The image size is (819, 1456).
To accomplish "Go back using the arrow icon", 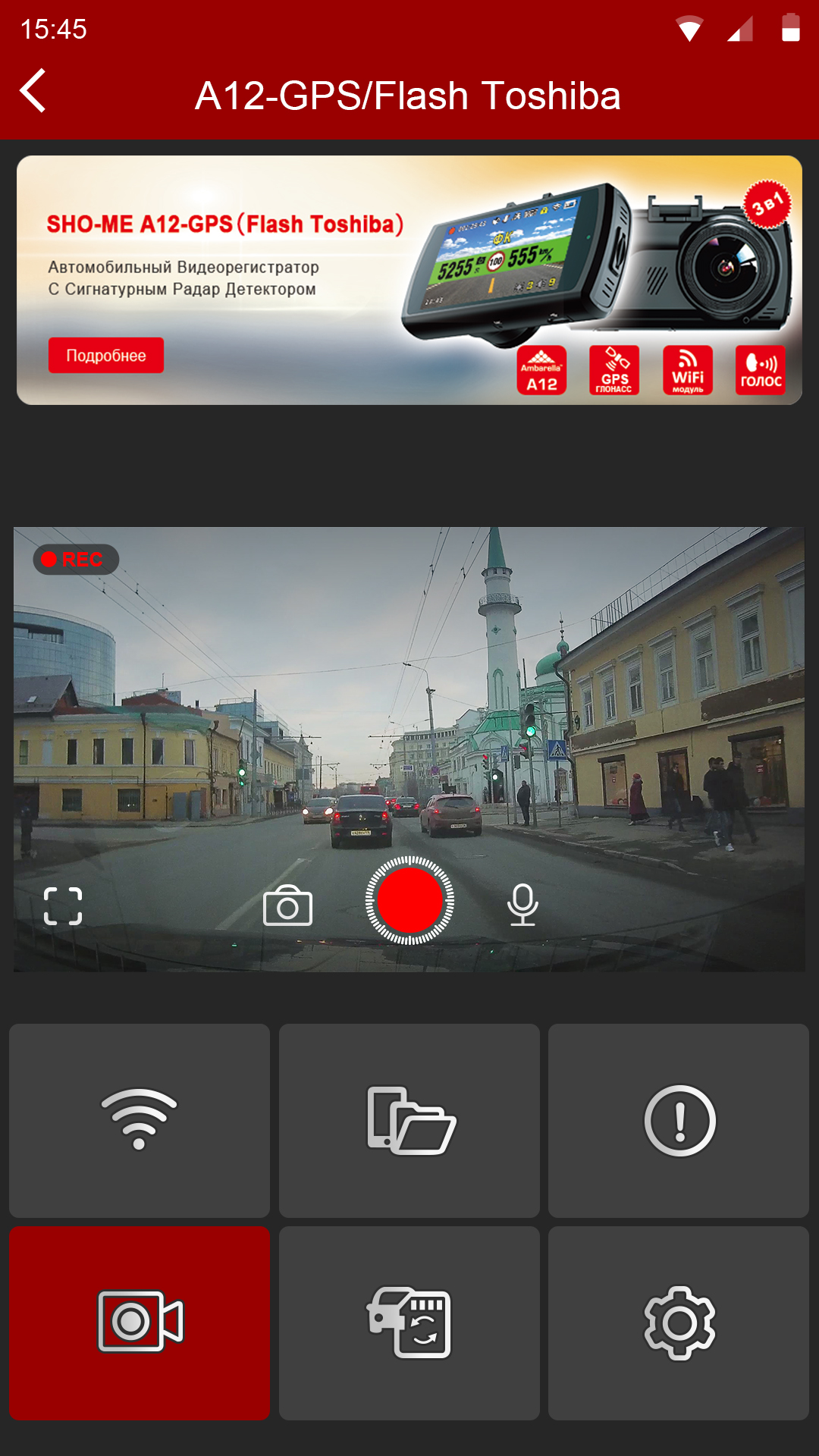I will coord(33,91).
